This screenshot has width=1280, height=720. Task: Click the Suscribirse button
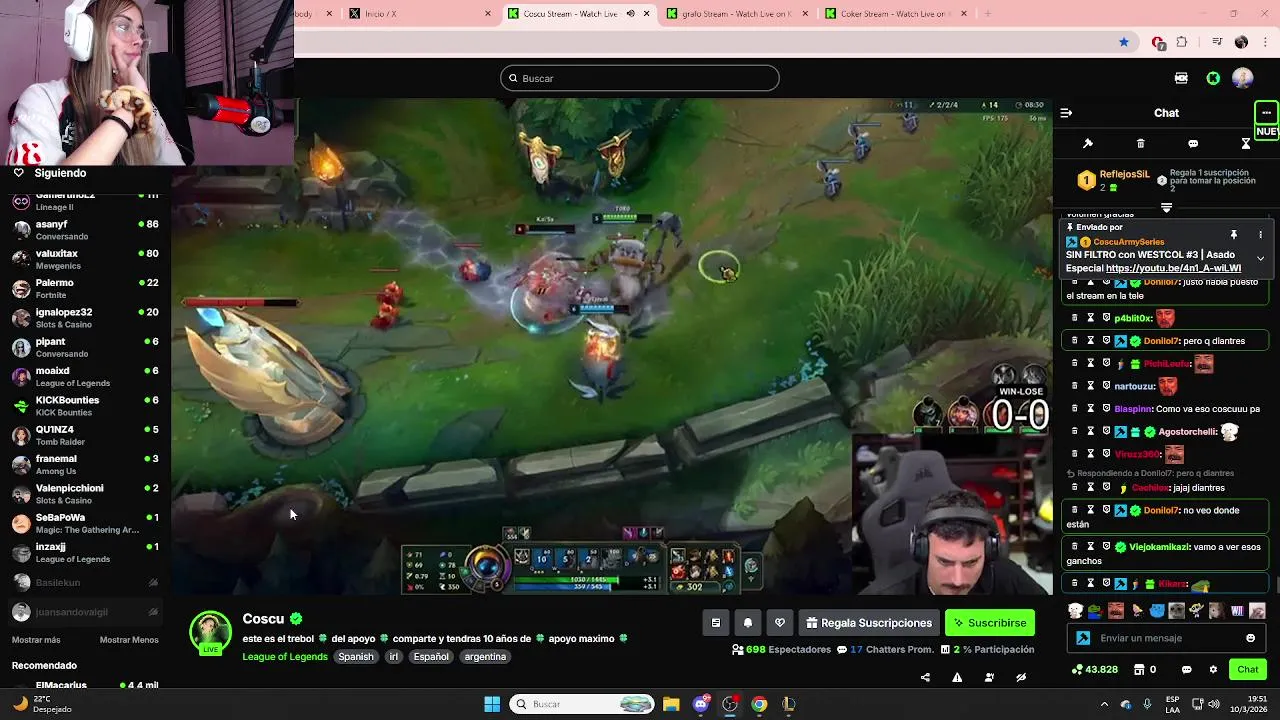tap(990, 623)
